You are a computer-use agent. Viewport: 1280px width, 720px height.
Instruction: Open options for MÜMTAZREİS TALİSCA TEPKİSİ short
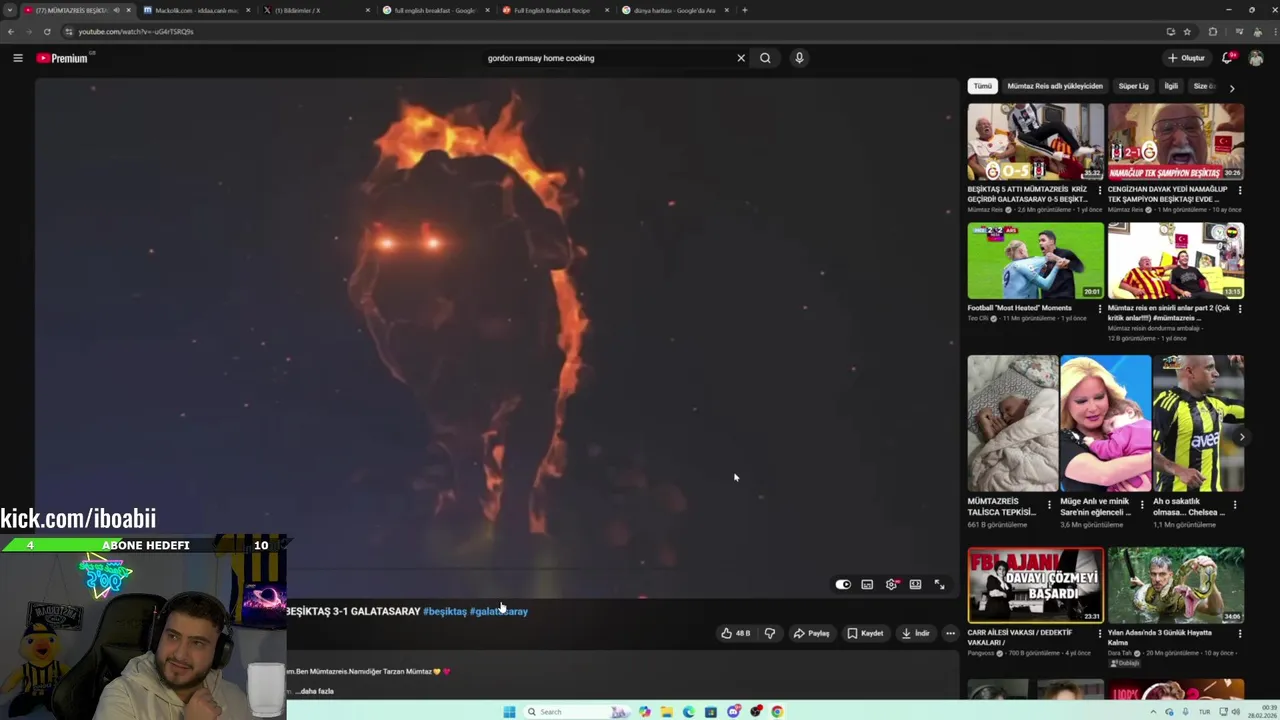pyautogui.click(x=1049, y=505)
